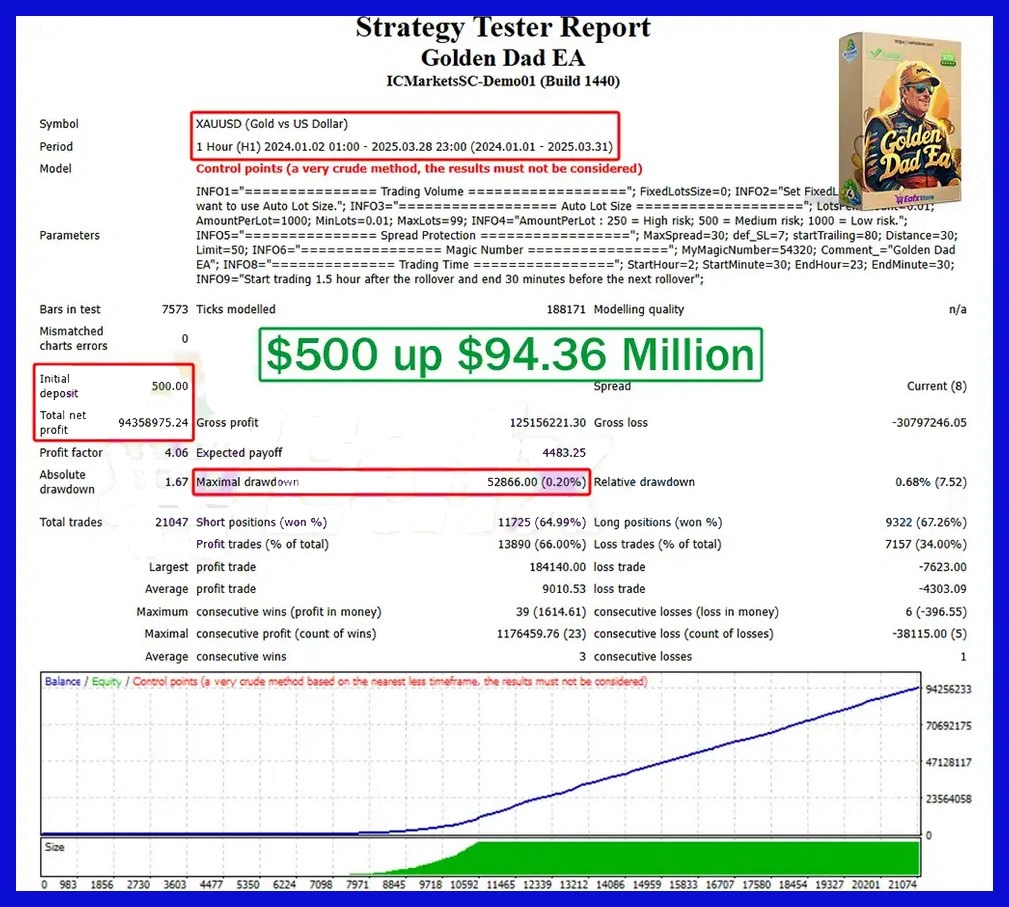Click the "Strategy Tester Report" title

(x=503, y=27)
